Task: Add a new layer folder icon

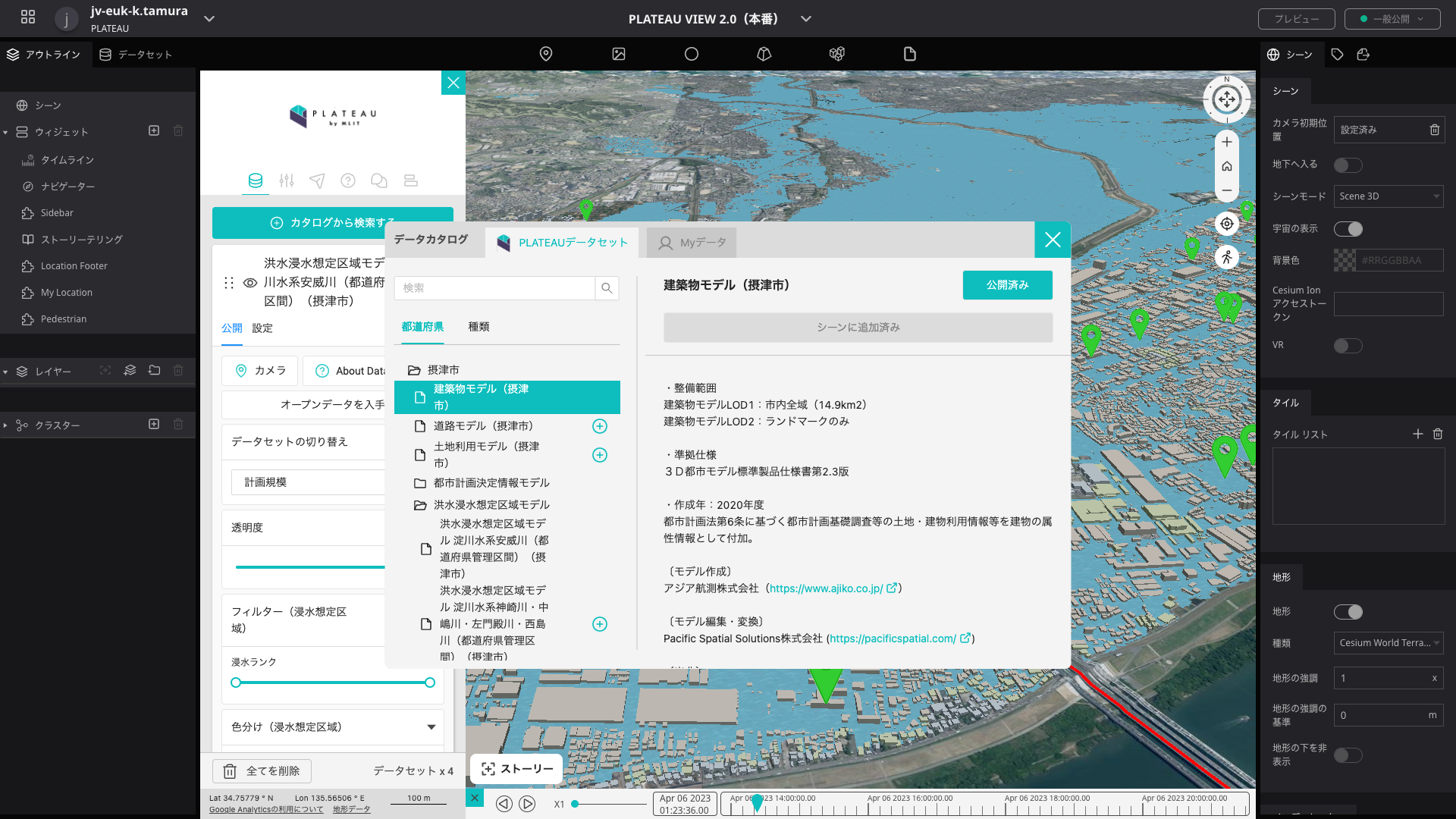Action: (154, 370)
